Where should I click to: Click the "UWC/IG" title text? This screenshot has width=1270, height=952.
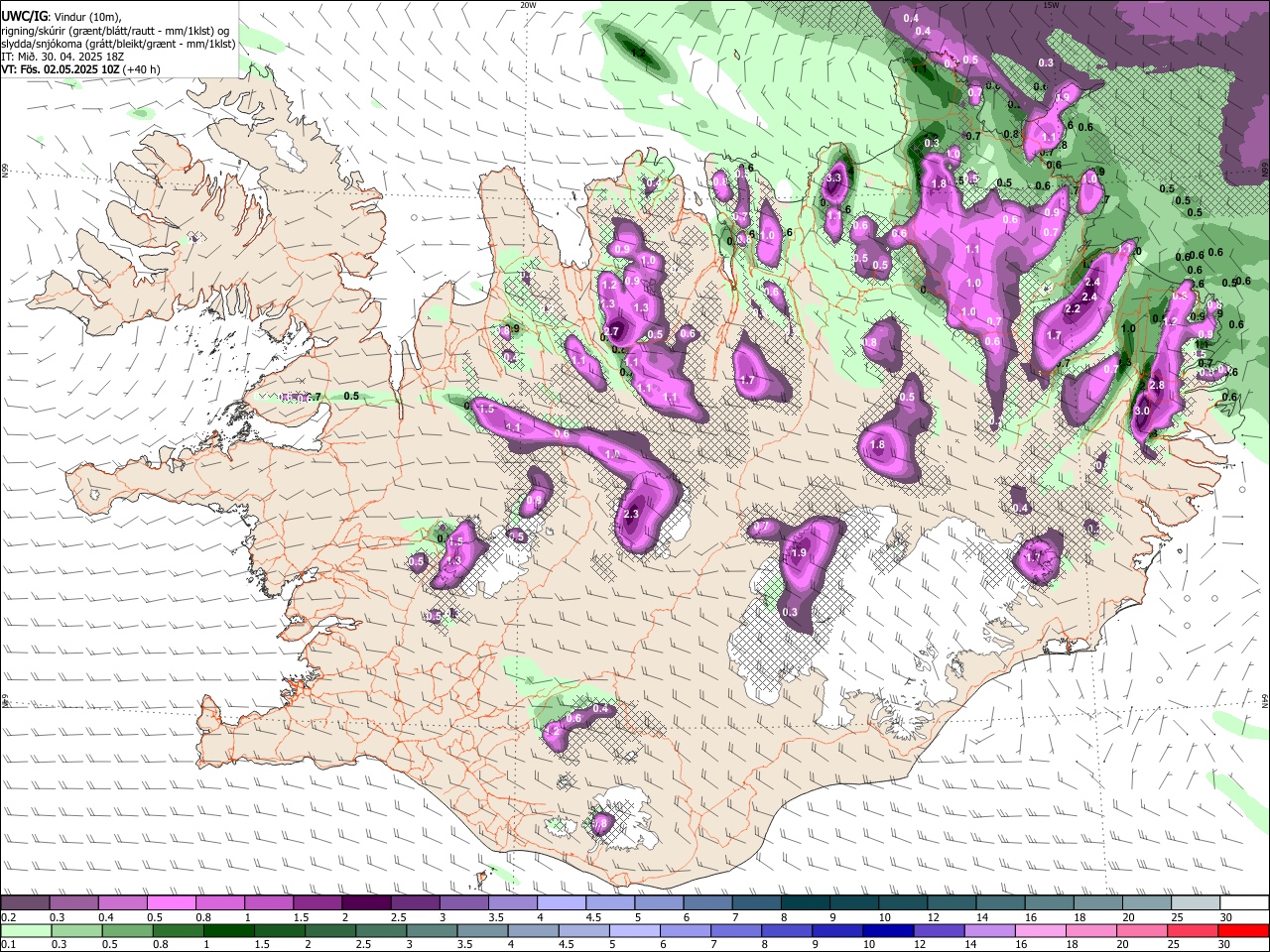coord(23,16)
